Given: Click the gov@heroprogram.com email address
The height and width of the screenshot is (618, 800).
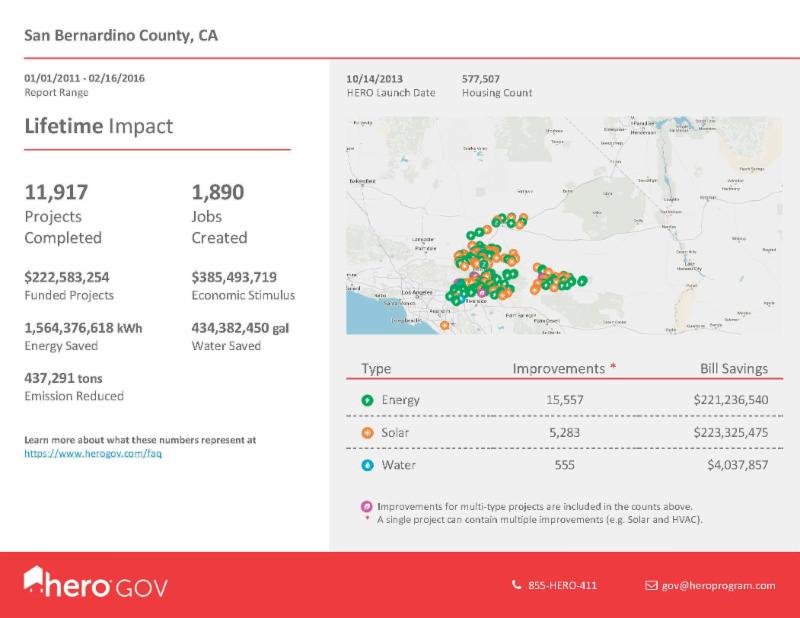Looking at the screenshot, I should pyautogui.click(x=718, y=585).
